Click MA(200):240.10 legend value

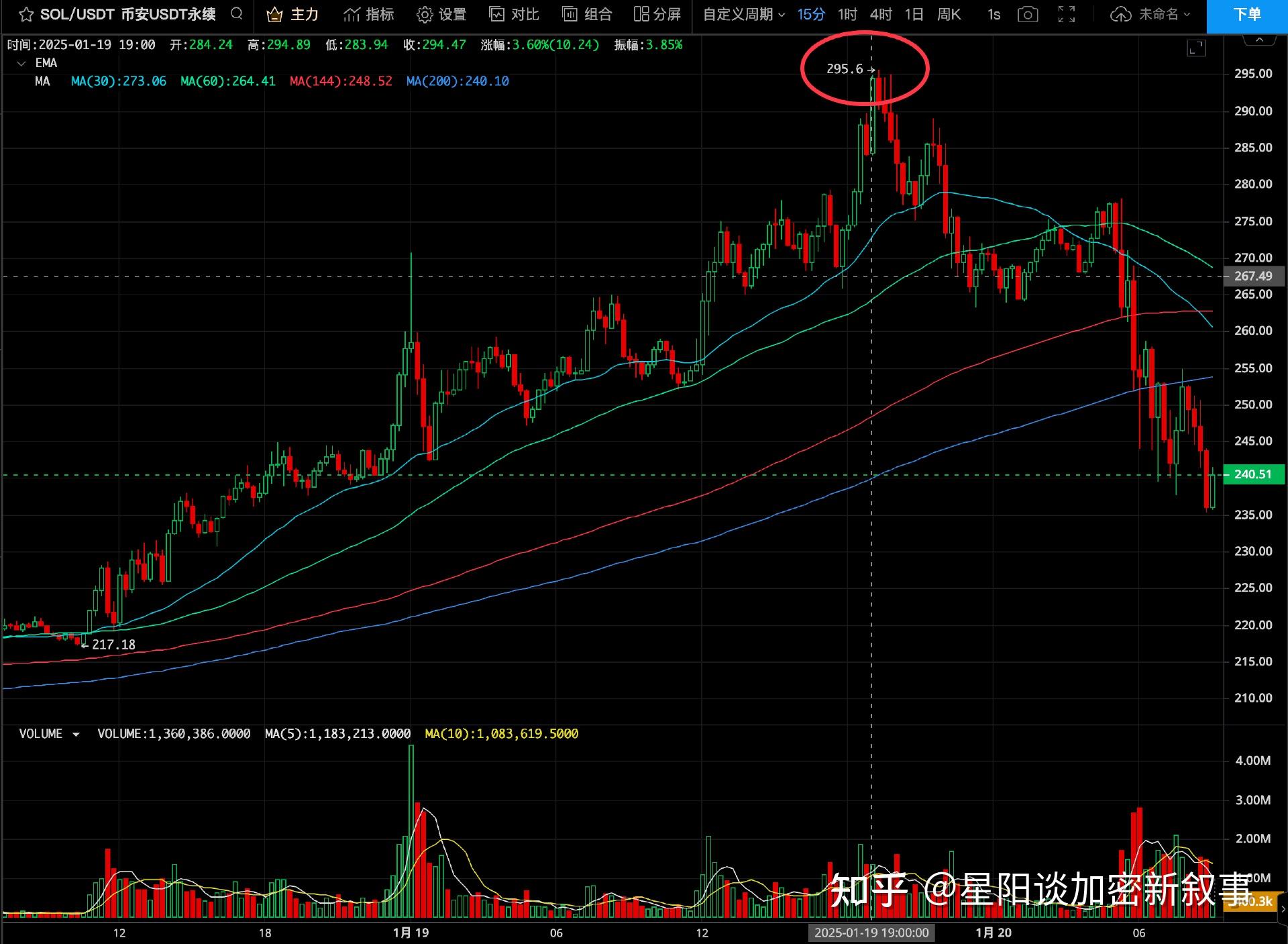pyautogui.click(x=458, y=81)
